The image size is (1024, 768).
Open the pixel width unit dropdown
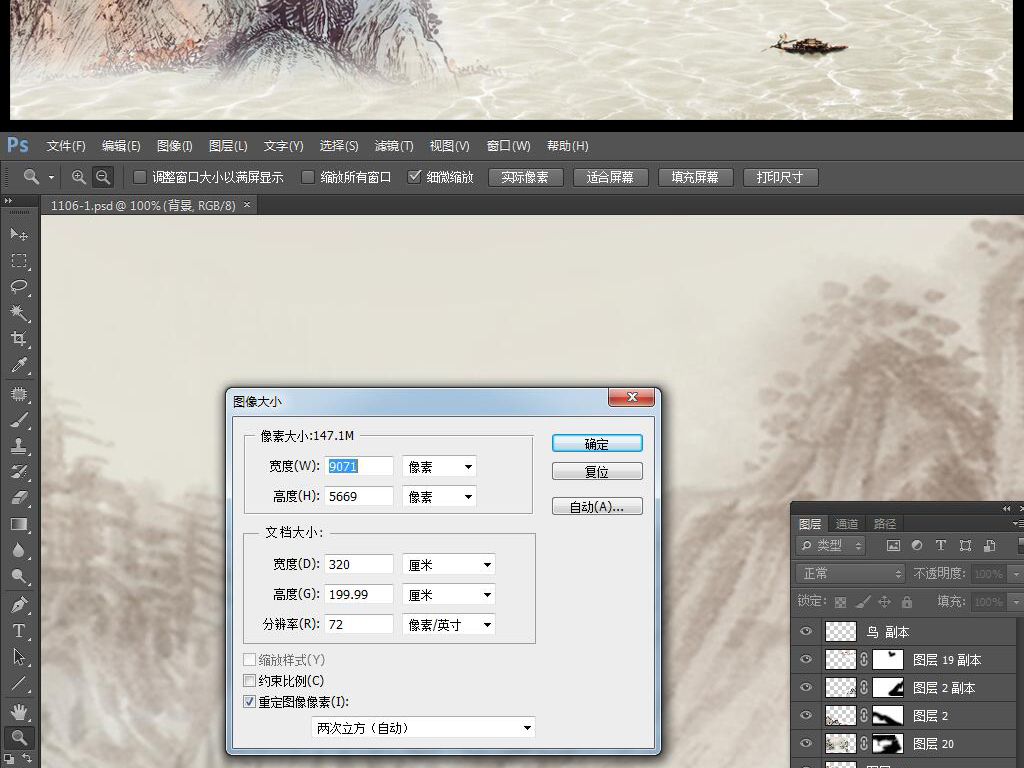pos(439,466)
